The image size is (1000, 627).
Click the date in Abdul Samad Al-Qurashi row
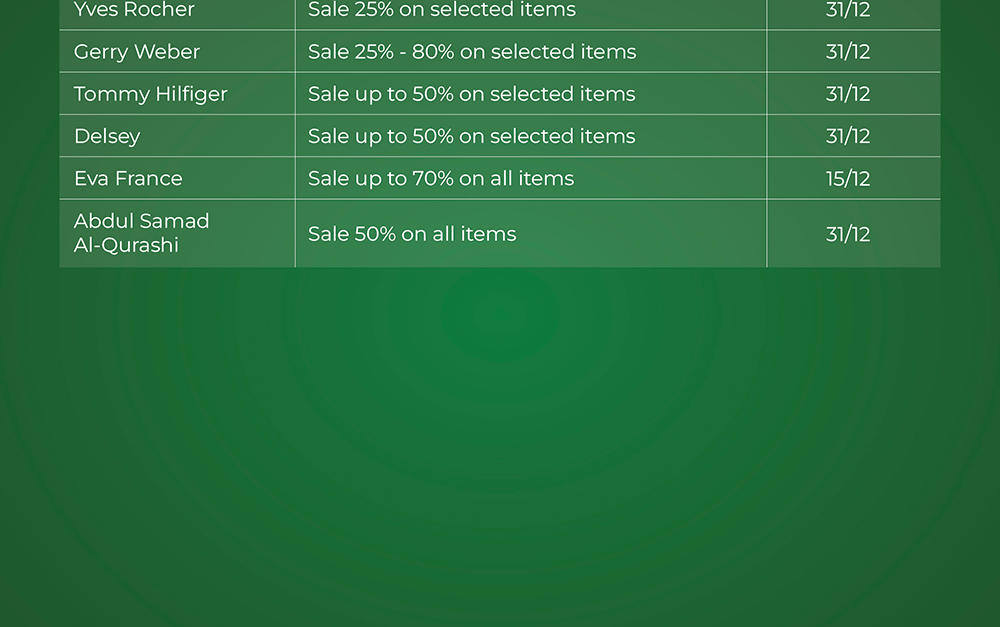pos(848,234)
